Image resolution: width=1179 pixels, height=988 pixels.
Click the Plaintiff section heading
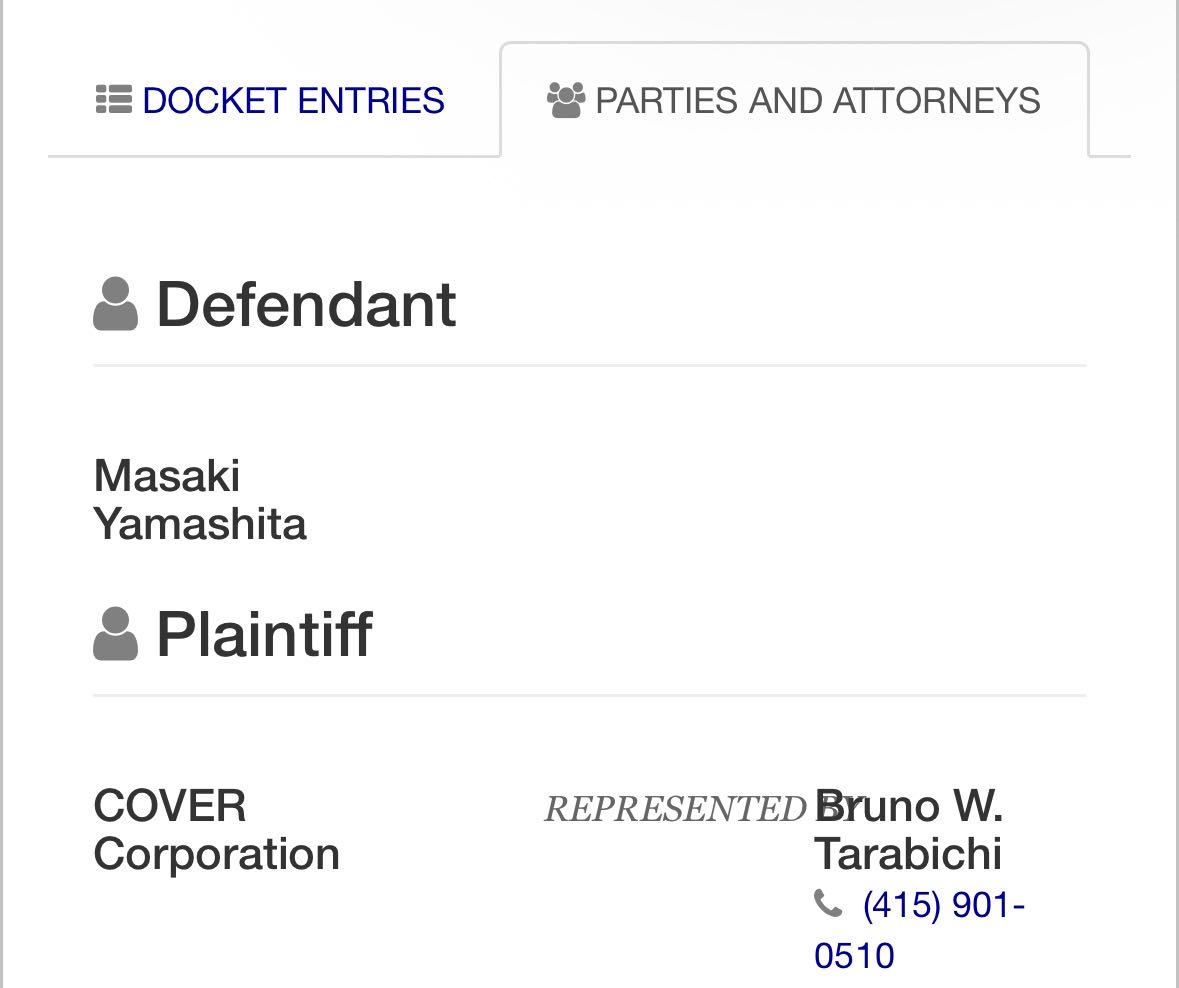coord(264,634)
